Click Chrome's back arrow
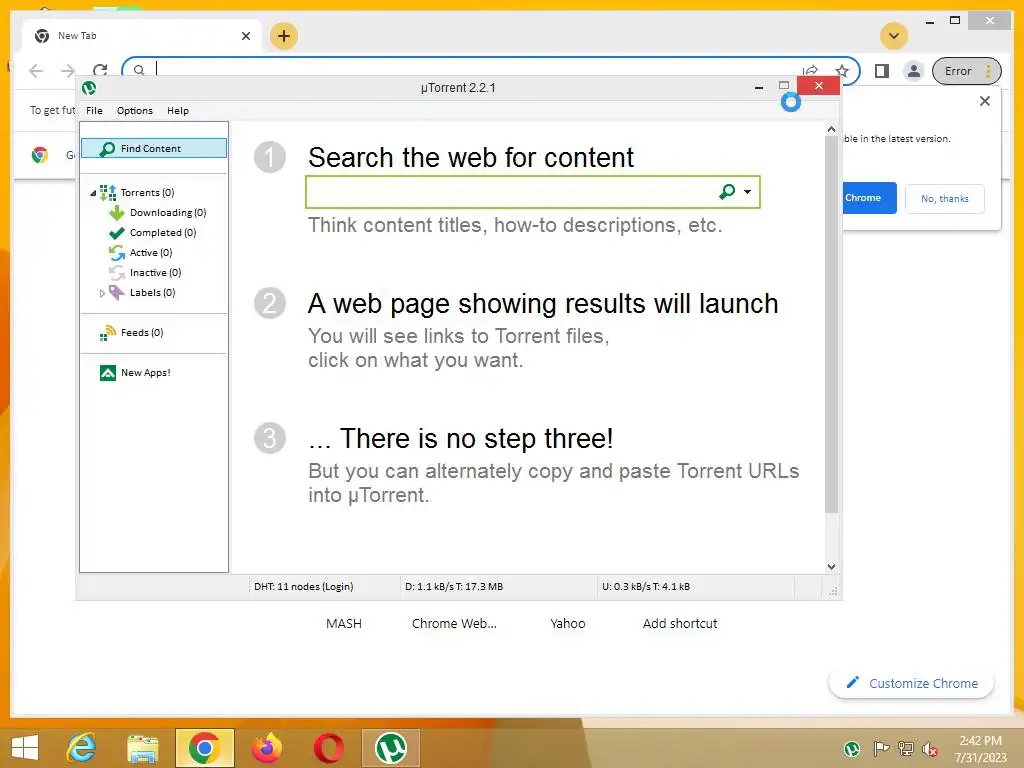Image resolution: width=1024 pixels, height=768 pixels. [36, 71]
